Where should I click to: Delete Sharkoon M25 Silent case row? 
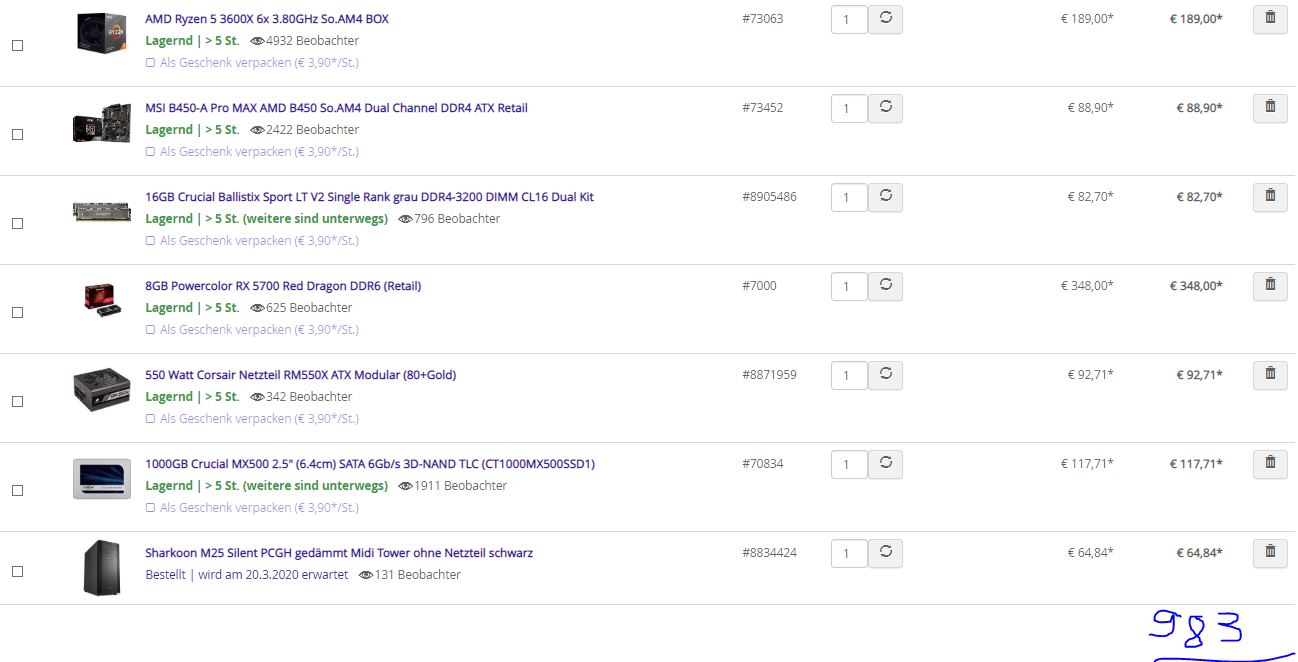pyautogui.click(x=1270, y=552)
